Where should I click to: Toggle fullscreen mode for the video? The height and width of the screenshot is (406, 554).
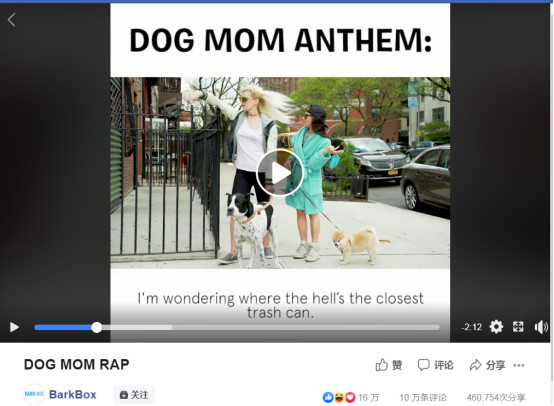(x=518, y=327)
